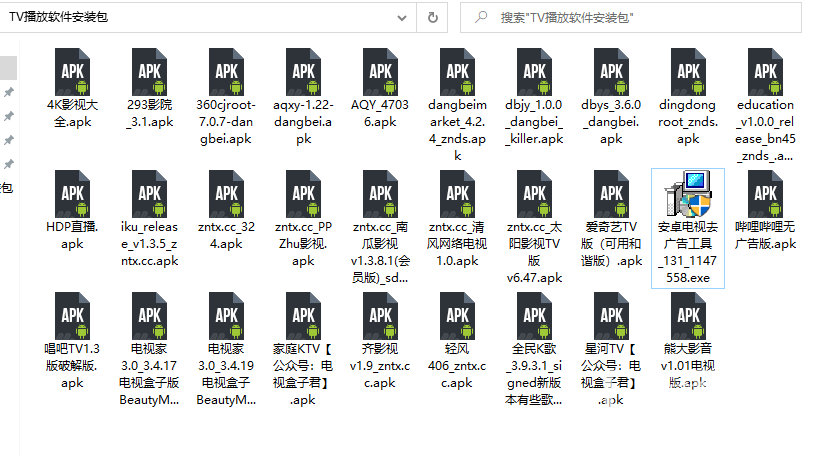Click the label 哔哩哔哩无广告版.apk
The image size is (813, 455).
(x=765, y=235)
